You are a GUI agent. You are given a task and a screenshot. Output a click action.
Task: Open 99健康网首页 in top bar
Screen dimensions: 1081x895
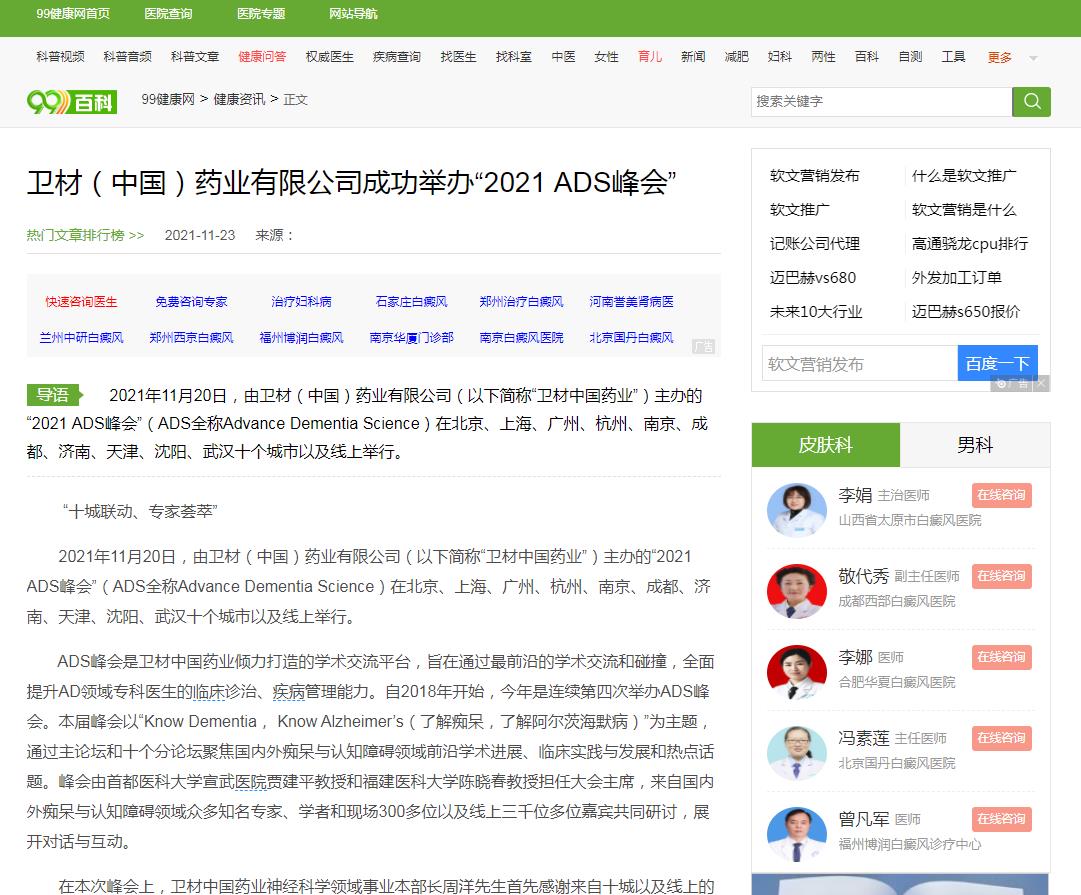73,14
